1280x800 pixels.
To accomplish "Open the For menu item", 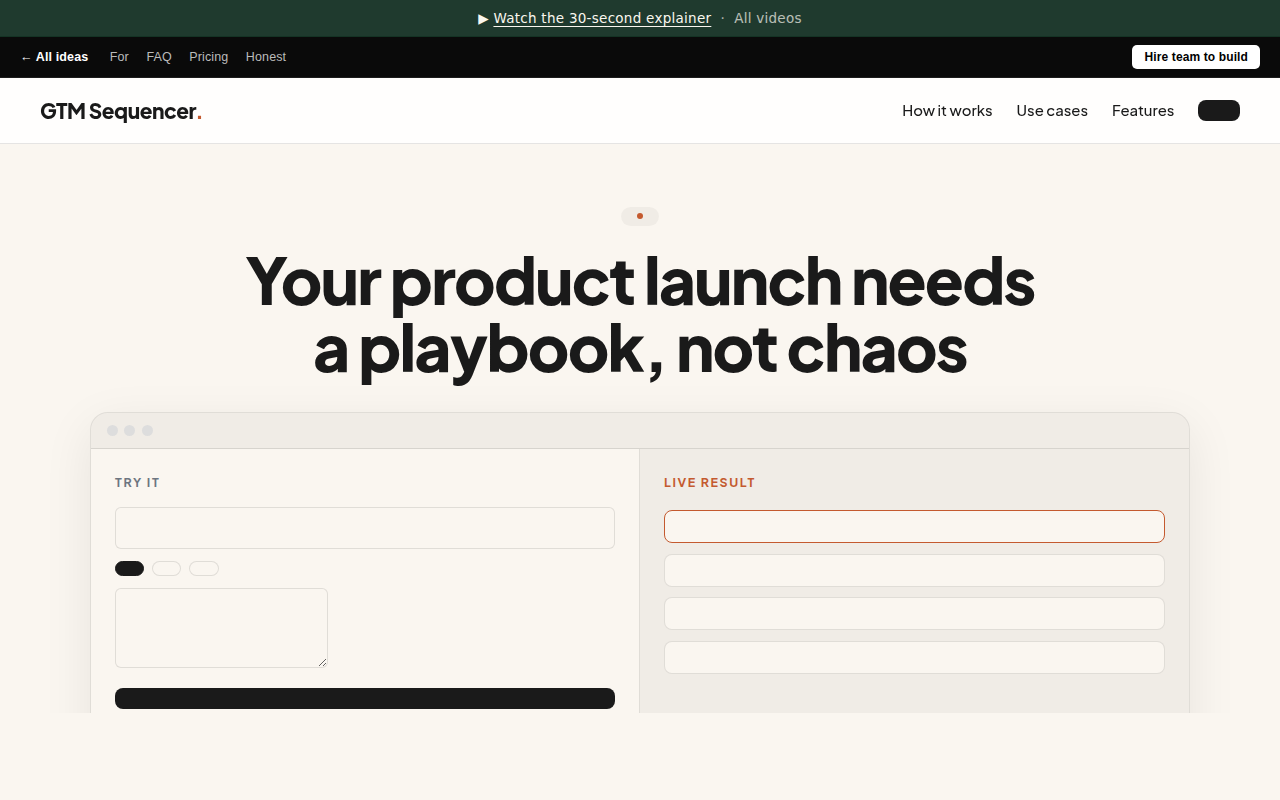I will coord(119,57).
